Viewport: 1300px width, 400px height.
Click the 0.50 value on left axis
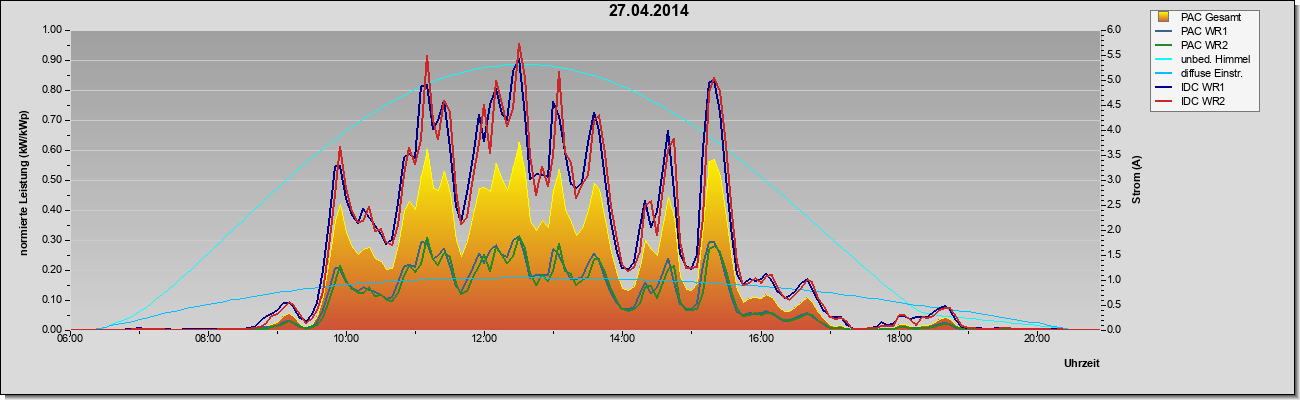(x=51, y=180)
